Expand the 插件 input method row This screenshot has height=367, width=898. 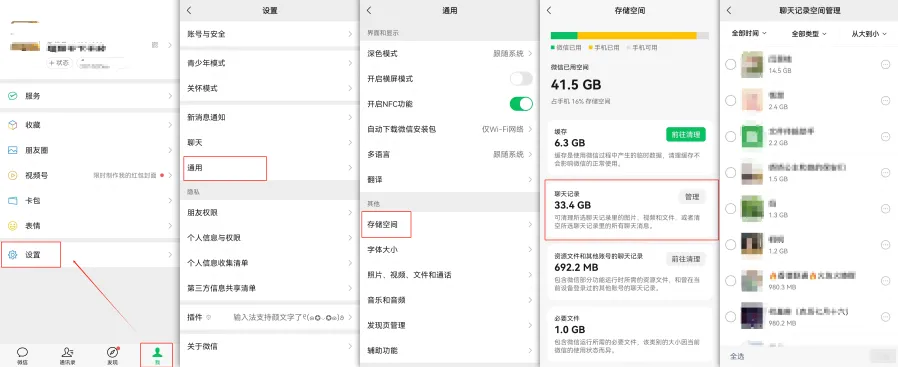270,317
